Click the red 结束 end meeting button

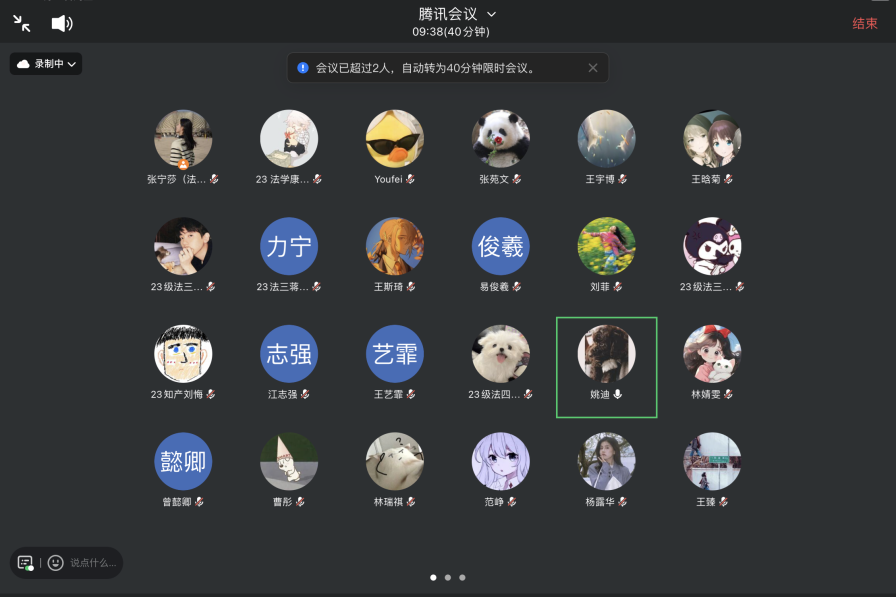865,23
